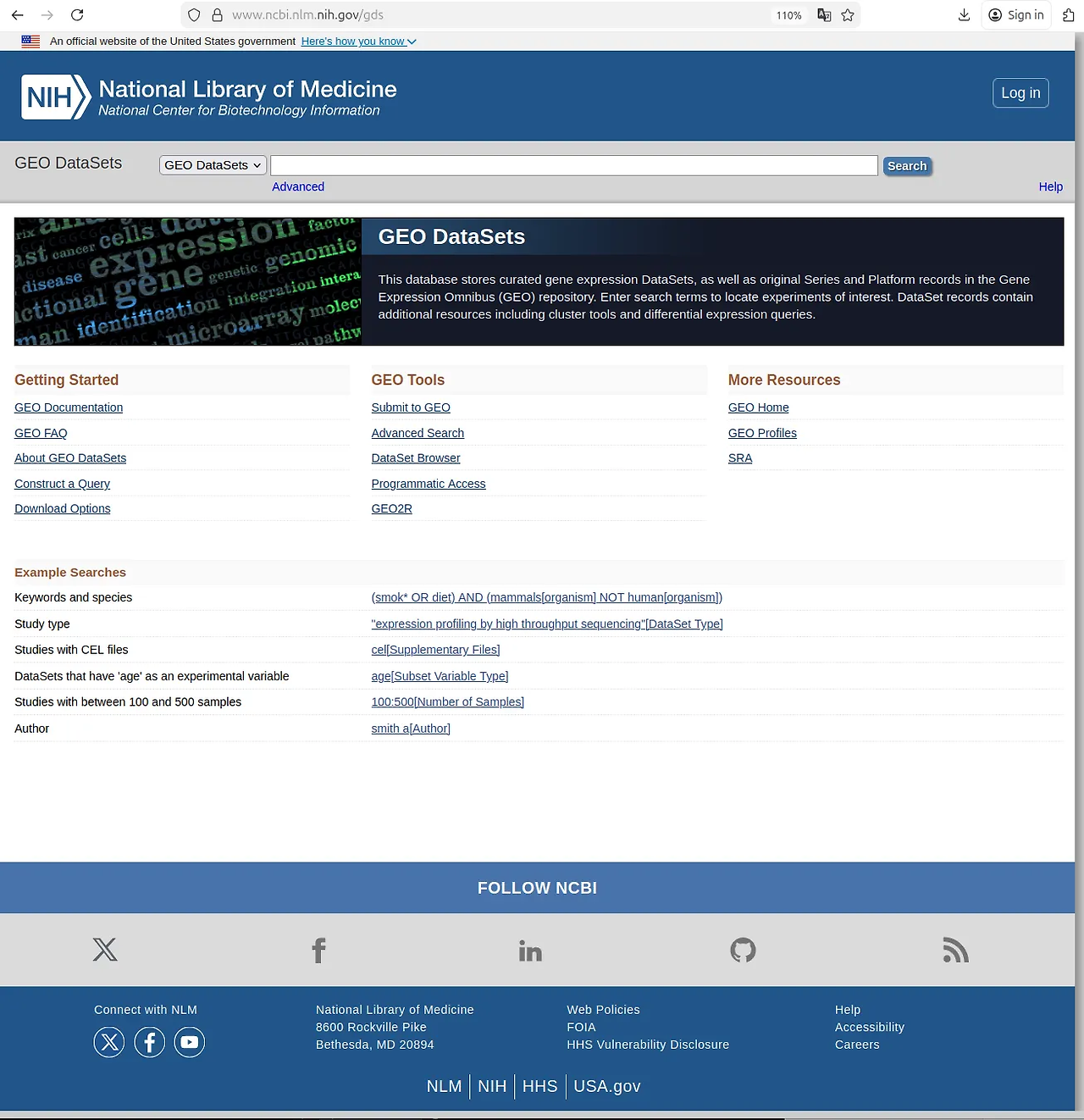Click the 110% zoom level indicator
The image size is (1084, 1120).
point(788,15)
